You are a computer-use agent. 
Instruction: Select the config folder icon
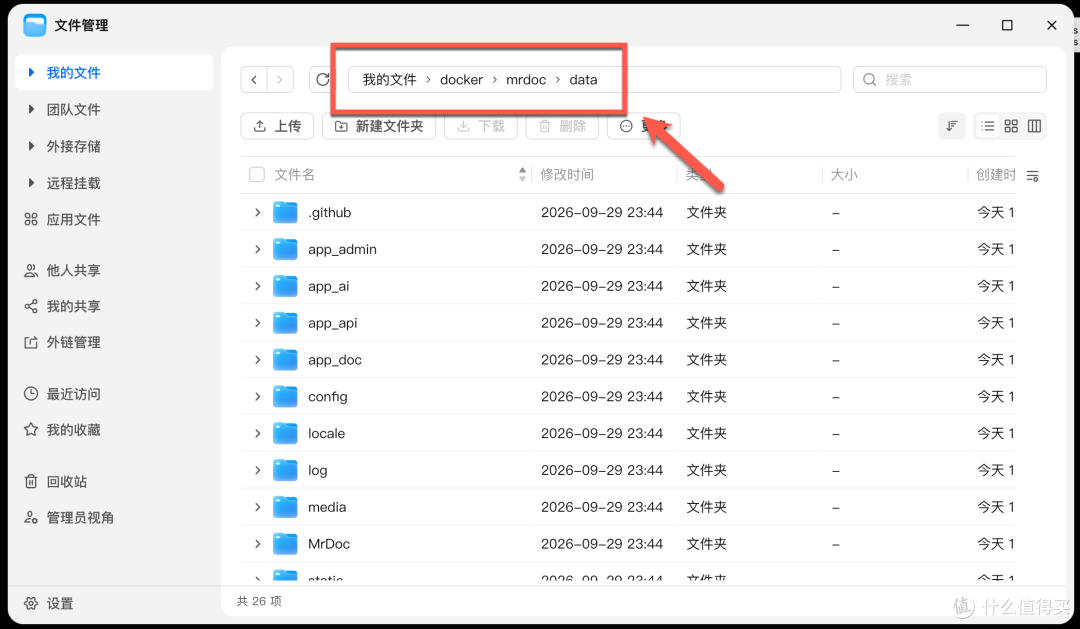285,396
